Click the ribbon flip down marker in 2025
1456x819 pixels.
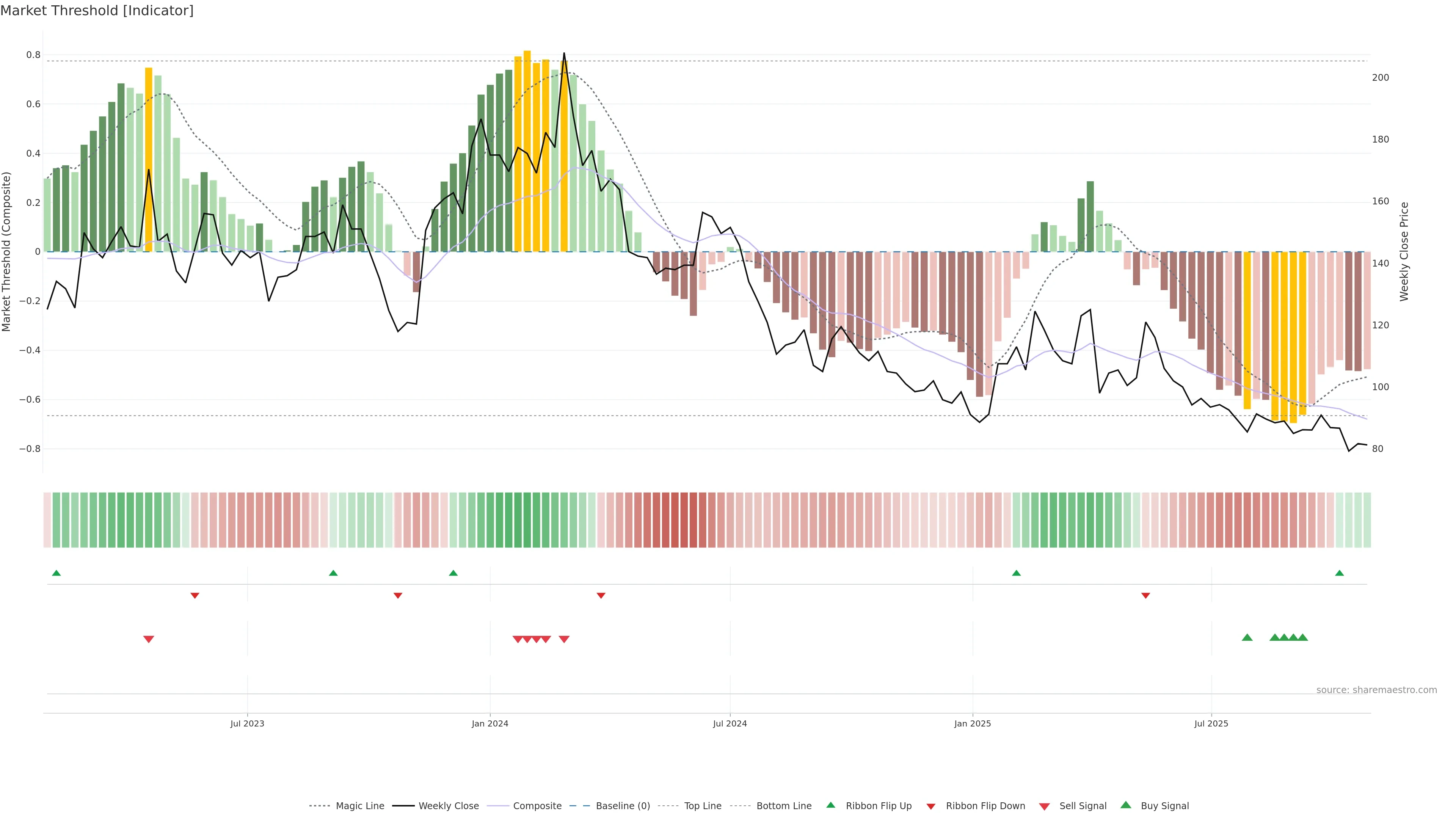tap(1145, 596)
